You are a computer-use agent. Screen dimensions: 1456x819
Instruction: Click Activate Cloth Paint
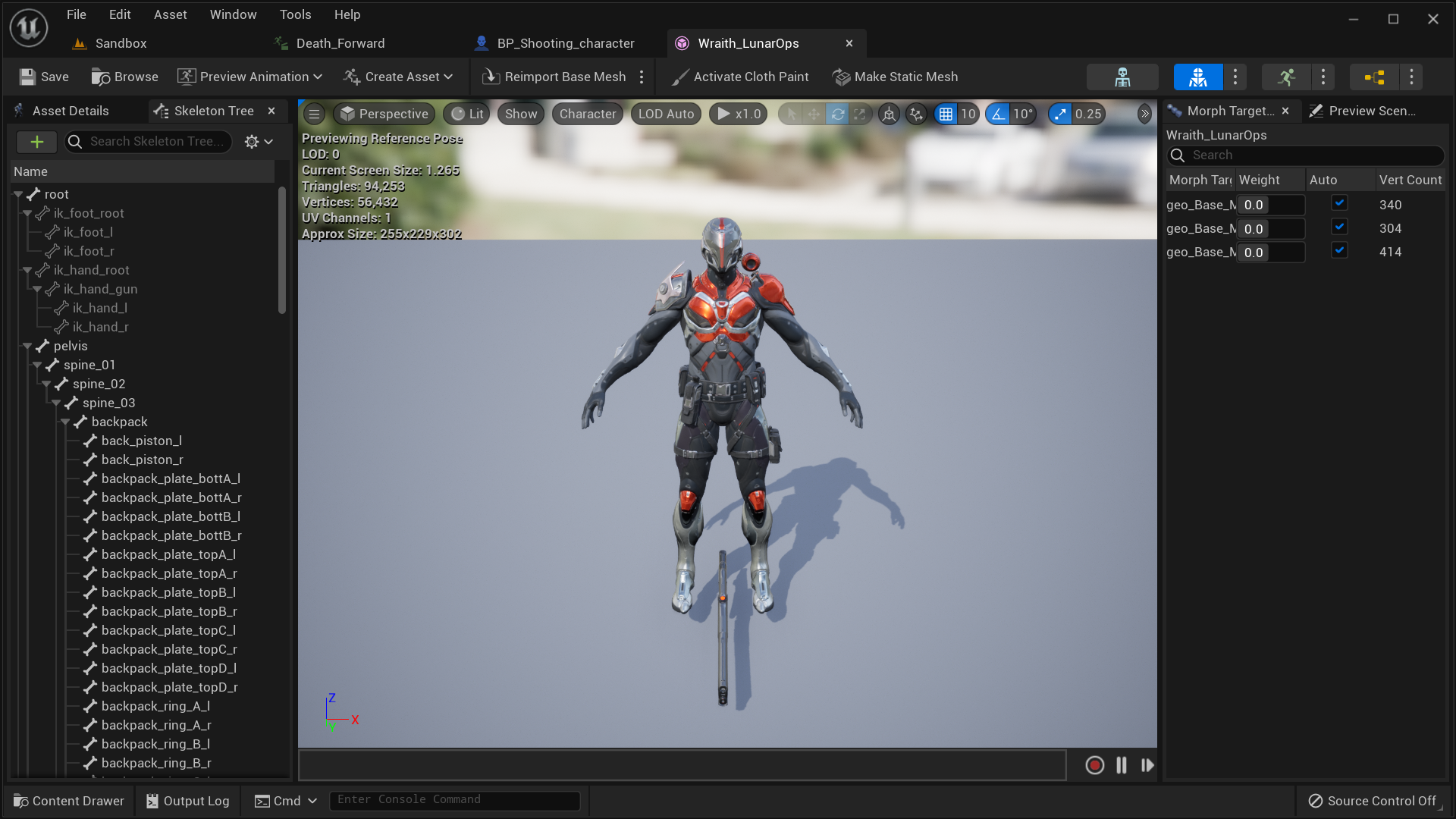[741, 77]
